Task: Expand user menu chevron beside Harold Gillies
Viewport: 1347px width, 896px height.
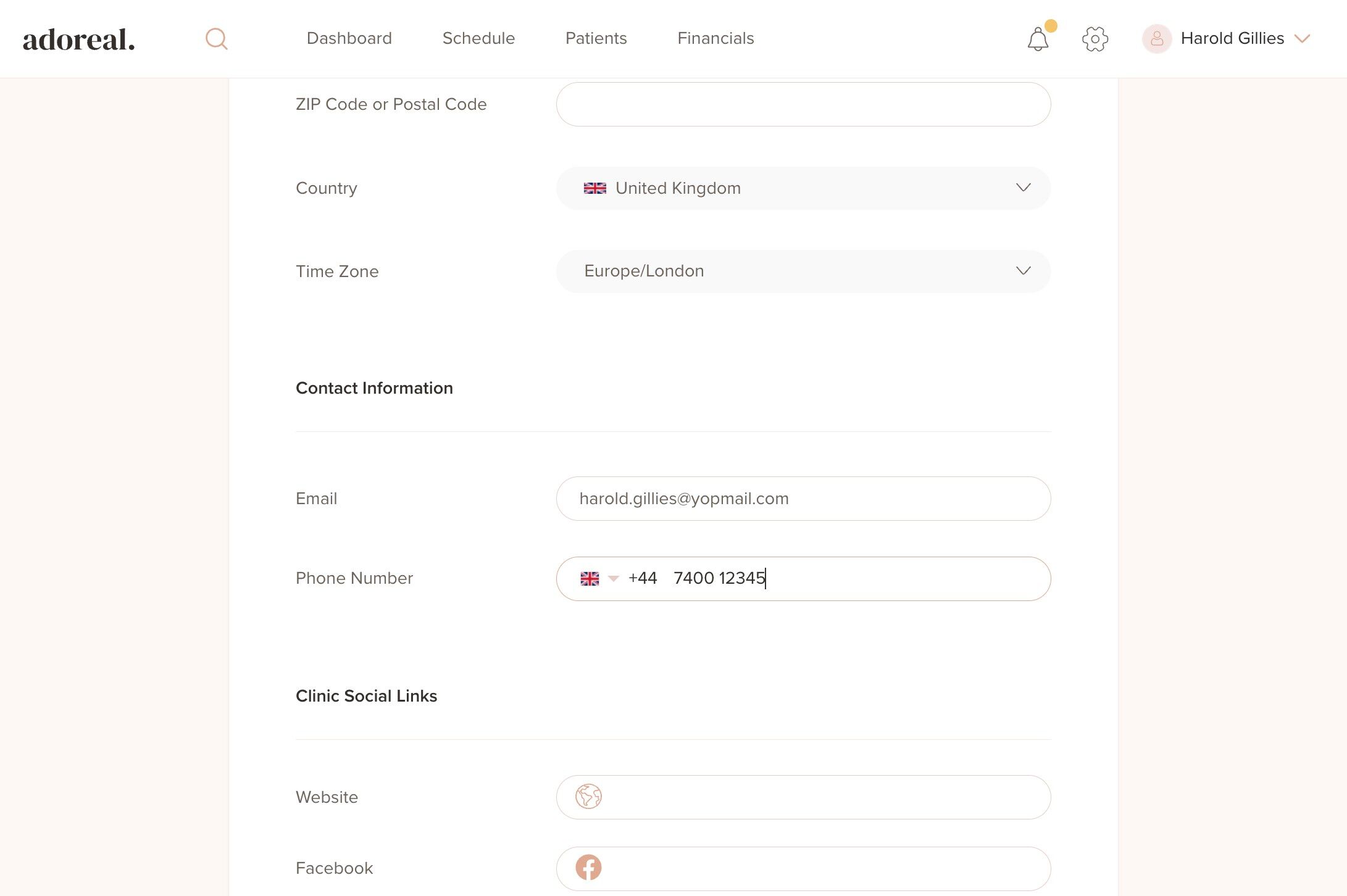Action: coord(1302,39)
